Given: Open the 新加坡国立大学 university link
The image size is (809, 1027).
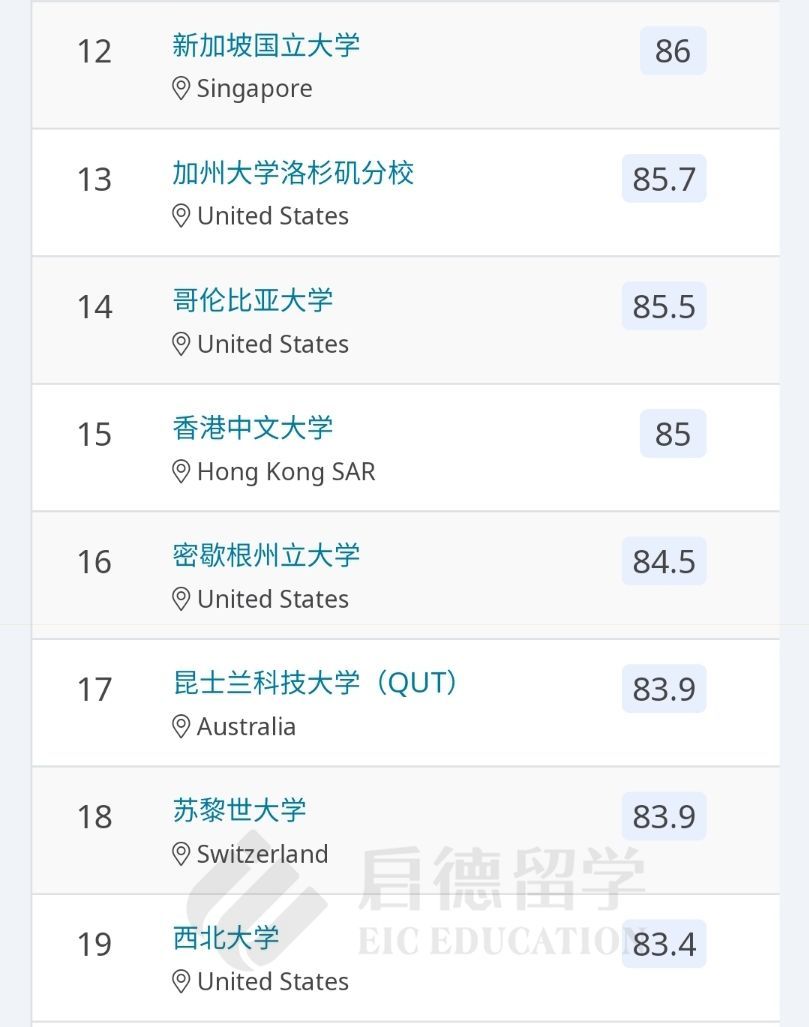Looking at the screenshot, I should (266, 45).
